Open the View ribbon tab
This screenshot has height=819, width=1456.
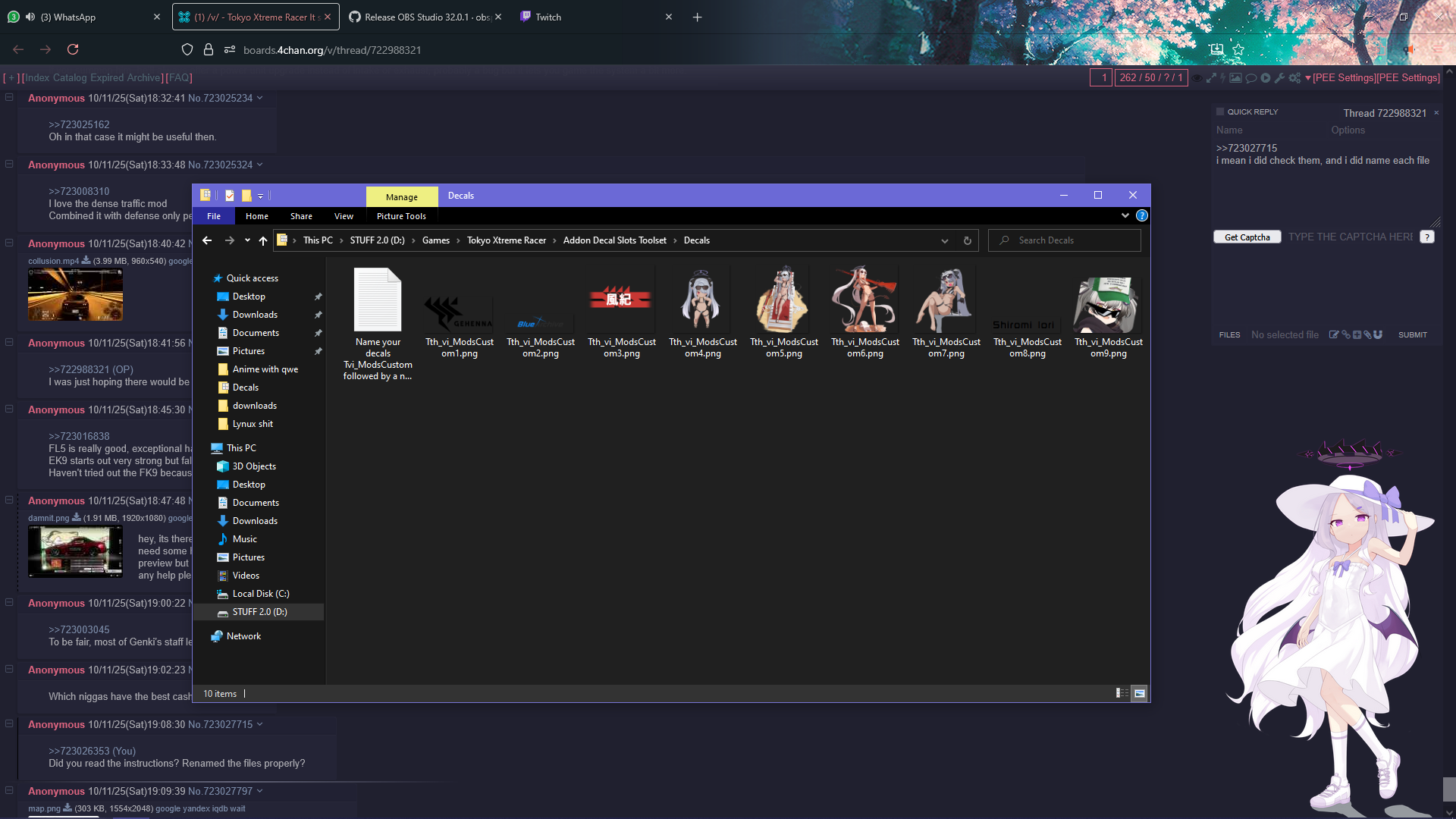click(x=344, y=216)
